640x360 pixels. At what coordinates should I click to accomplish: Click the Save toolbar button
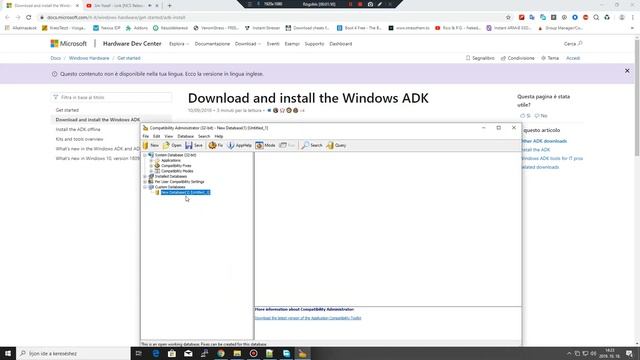194,145
